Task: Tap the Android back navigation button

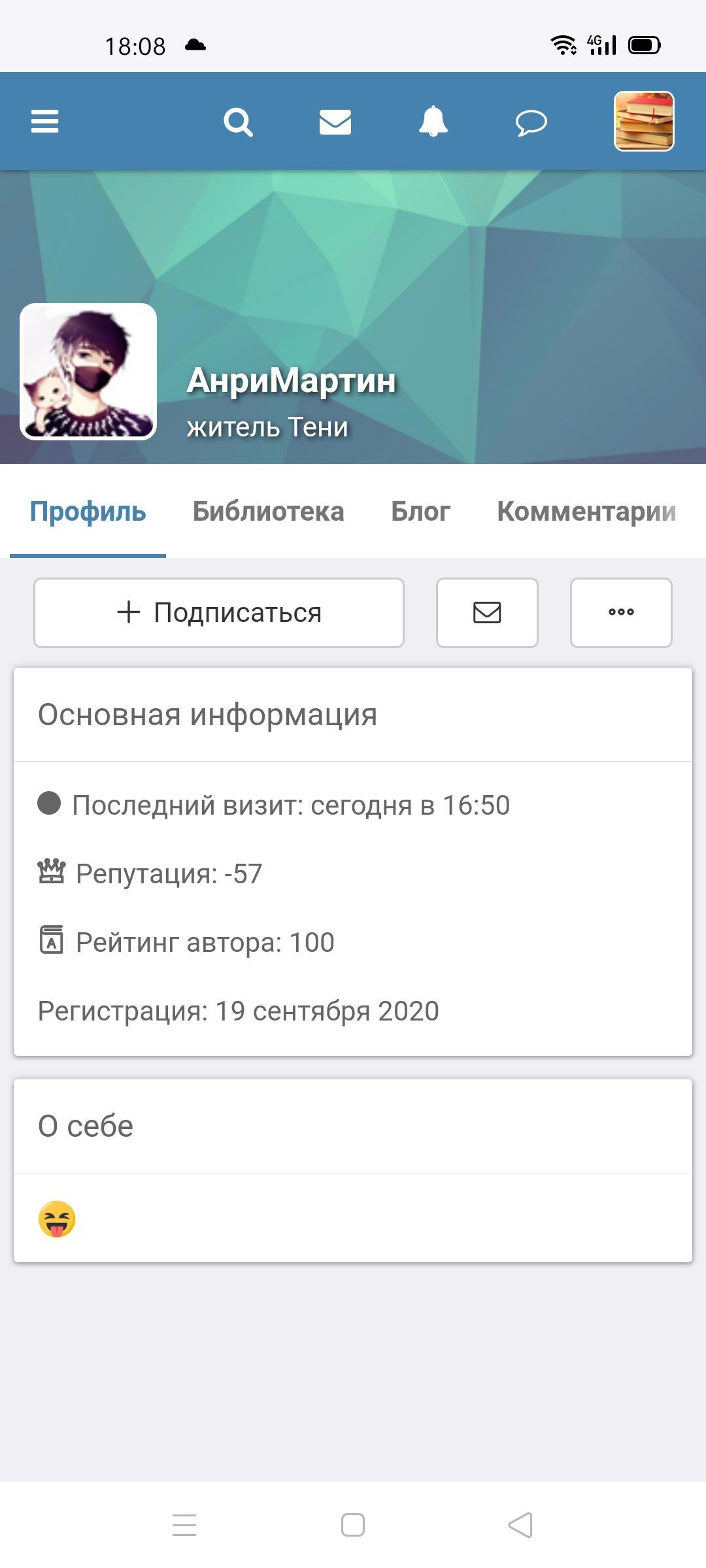Action: (x=520, y=1525)
